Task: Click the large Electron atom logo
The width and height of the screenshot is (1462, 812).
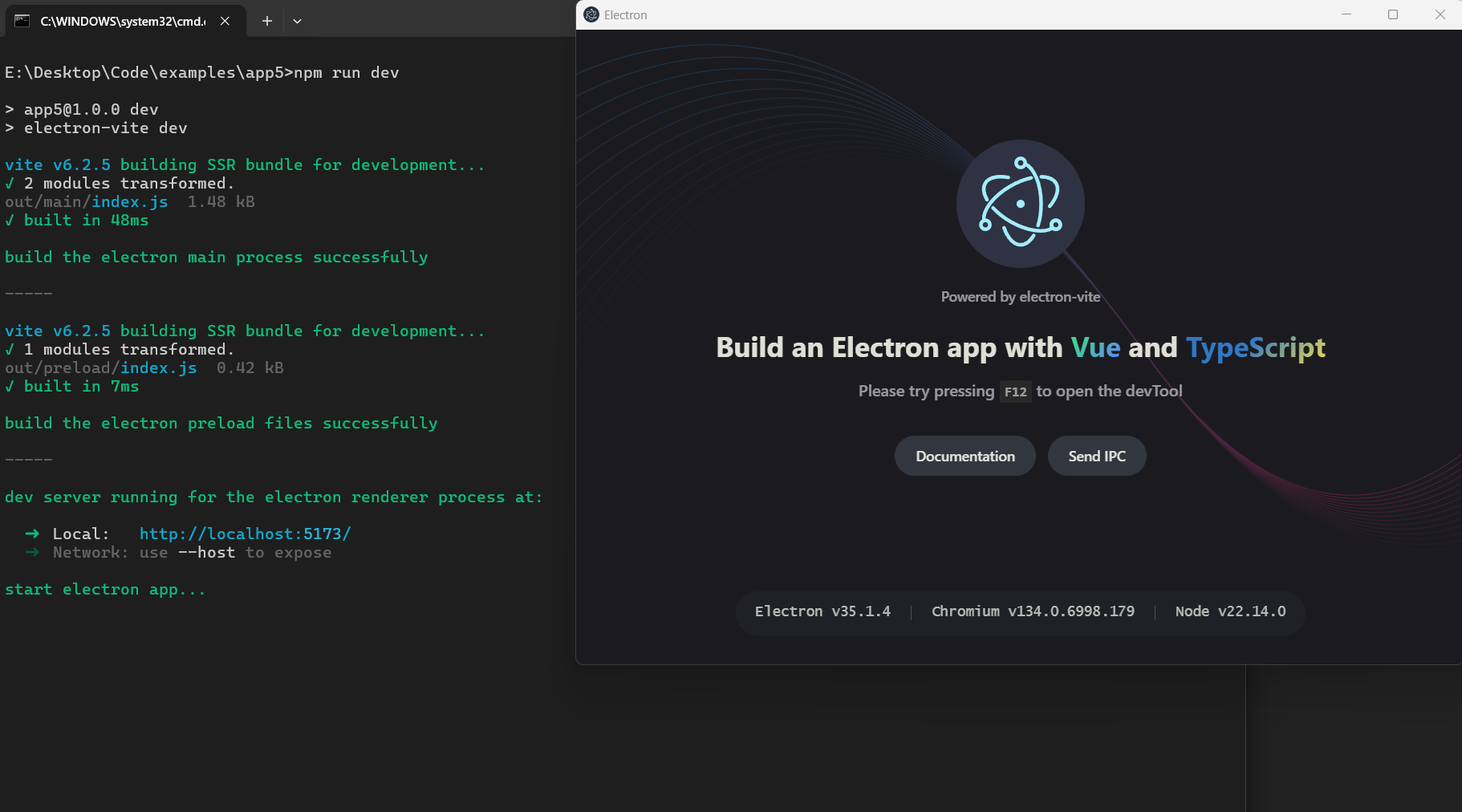Action: pos(1020,203)
